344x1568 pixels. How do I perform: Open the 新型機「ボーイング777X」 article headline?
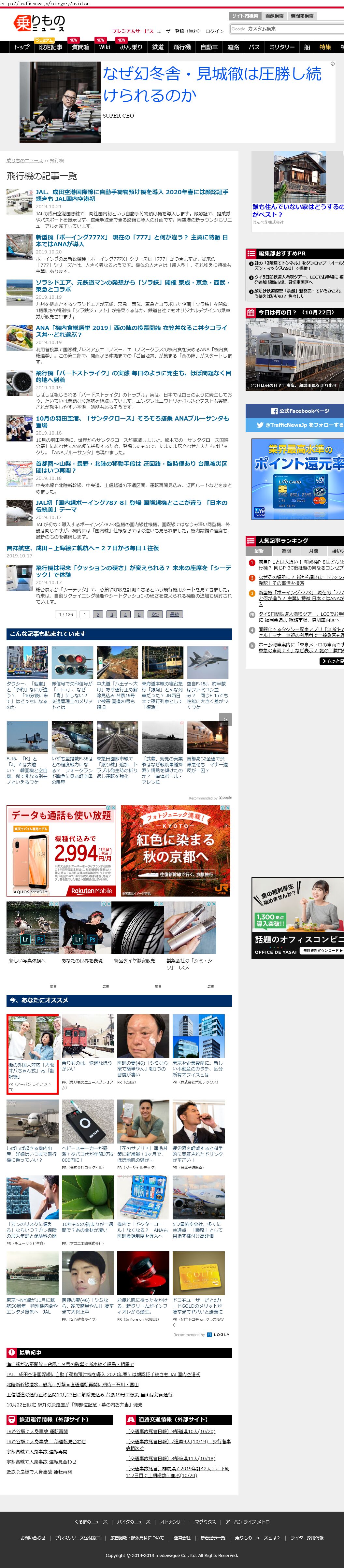tap(132, 240)
